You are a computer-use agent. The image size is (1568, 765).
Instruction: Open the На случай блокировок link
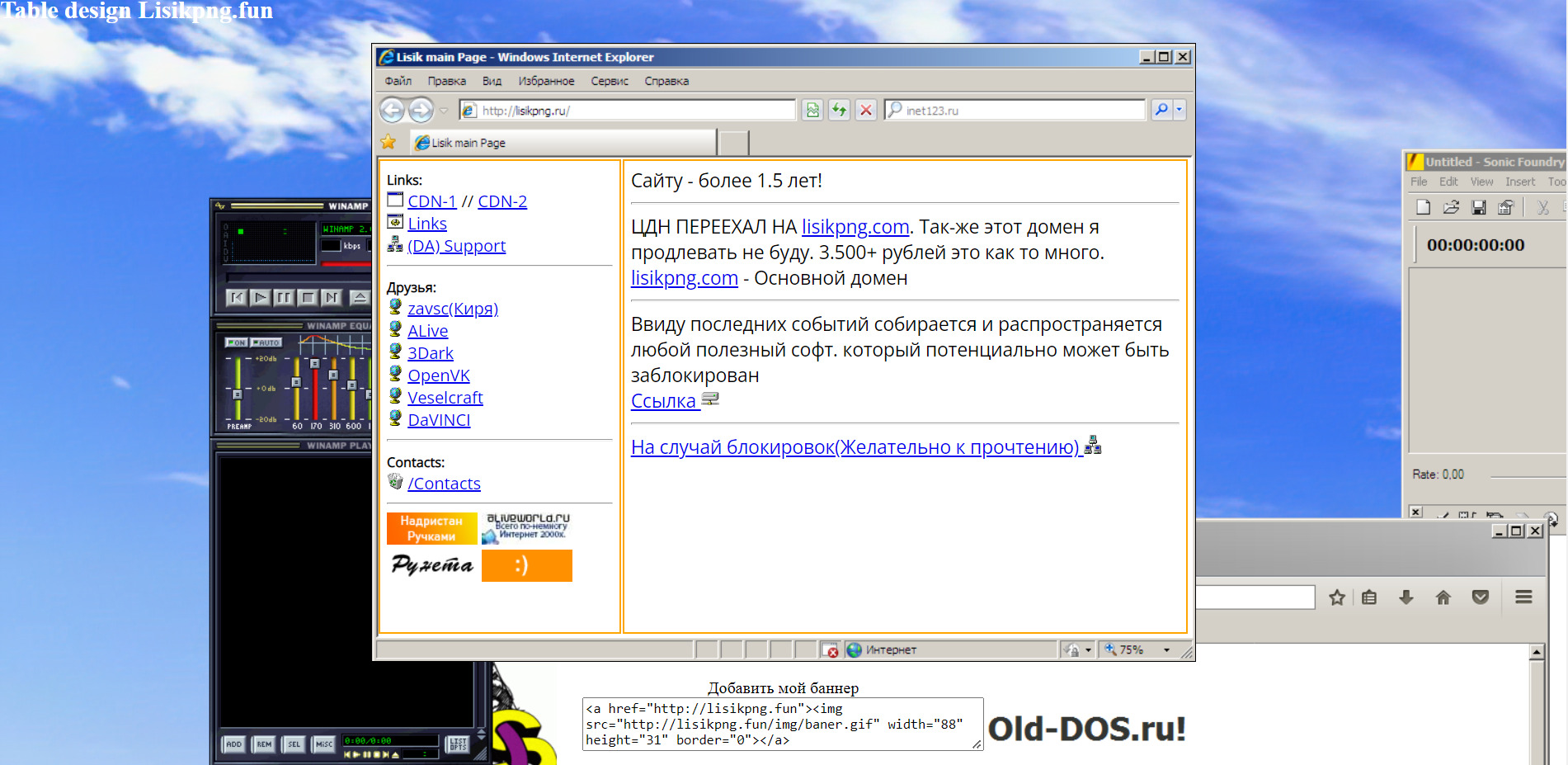pyautogui.click(x=855, y=447)
